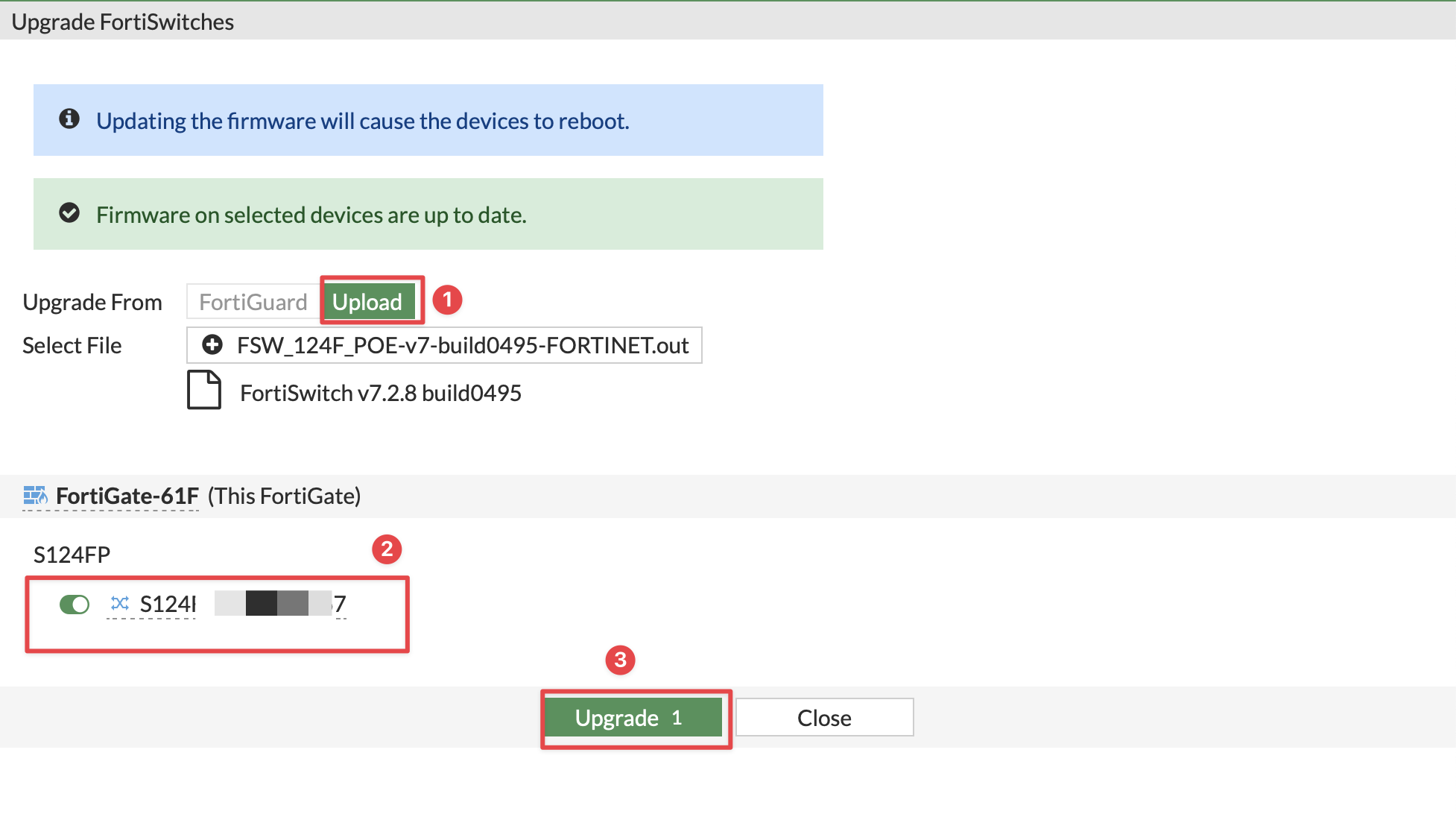1456x814 pixels.
Task: Click the Close button
Action: 824,718
